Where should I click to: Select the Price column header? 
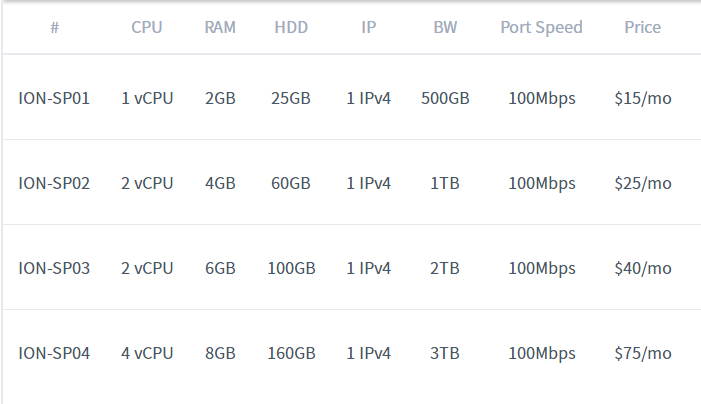[642, 27]
